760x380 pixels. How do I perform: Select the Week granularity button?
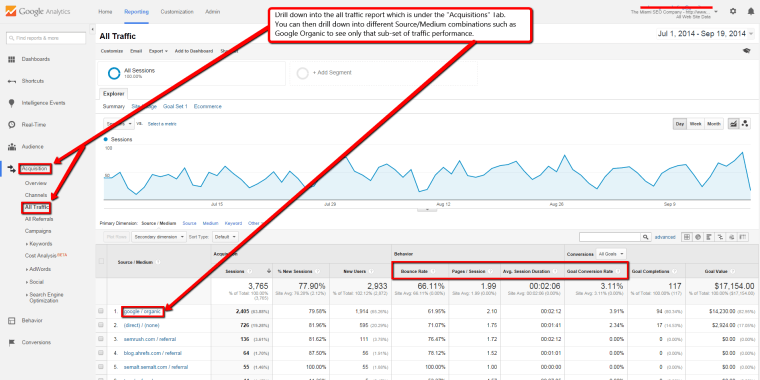[x=696, y=124]
